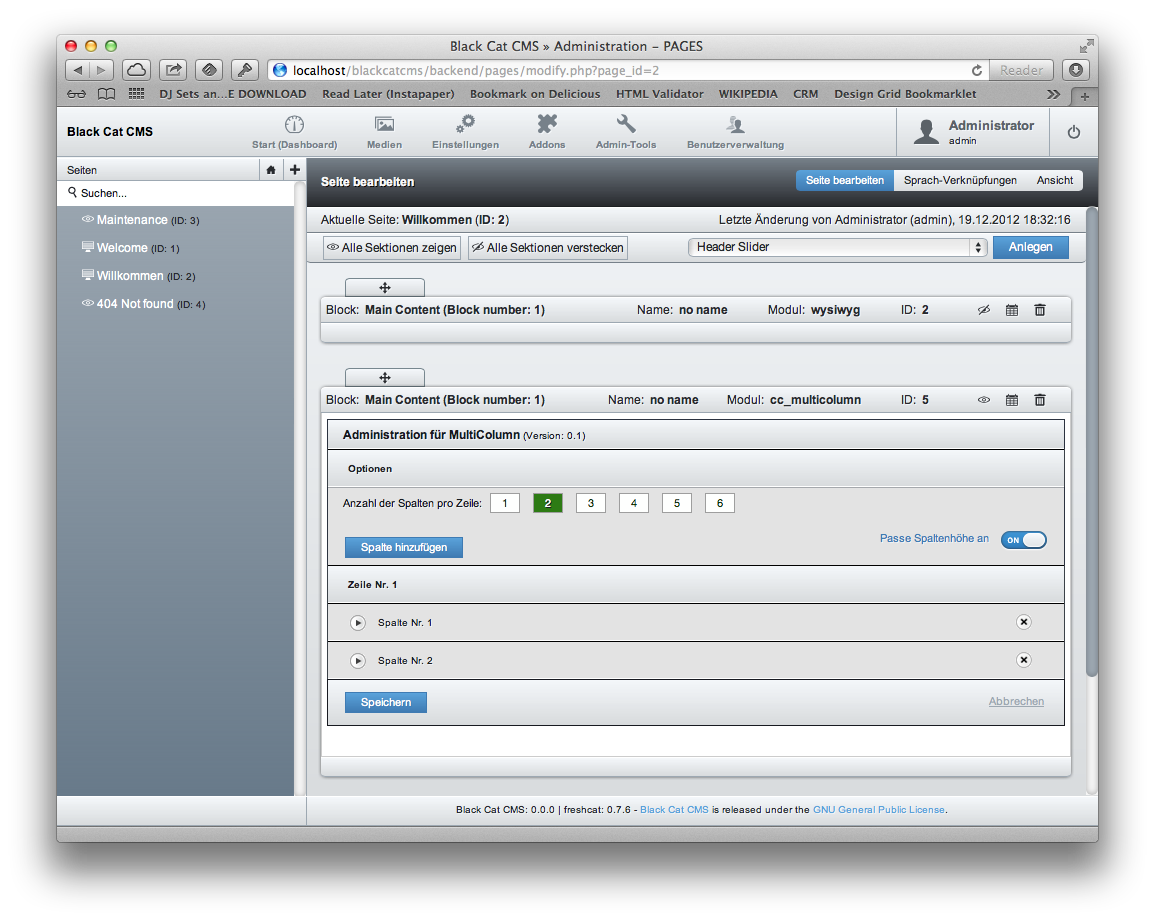Click the home icon in Seiten panel
Viewport: 1155px width, 921px height.
coord(271,169)
